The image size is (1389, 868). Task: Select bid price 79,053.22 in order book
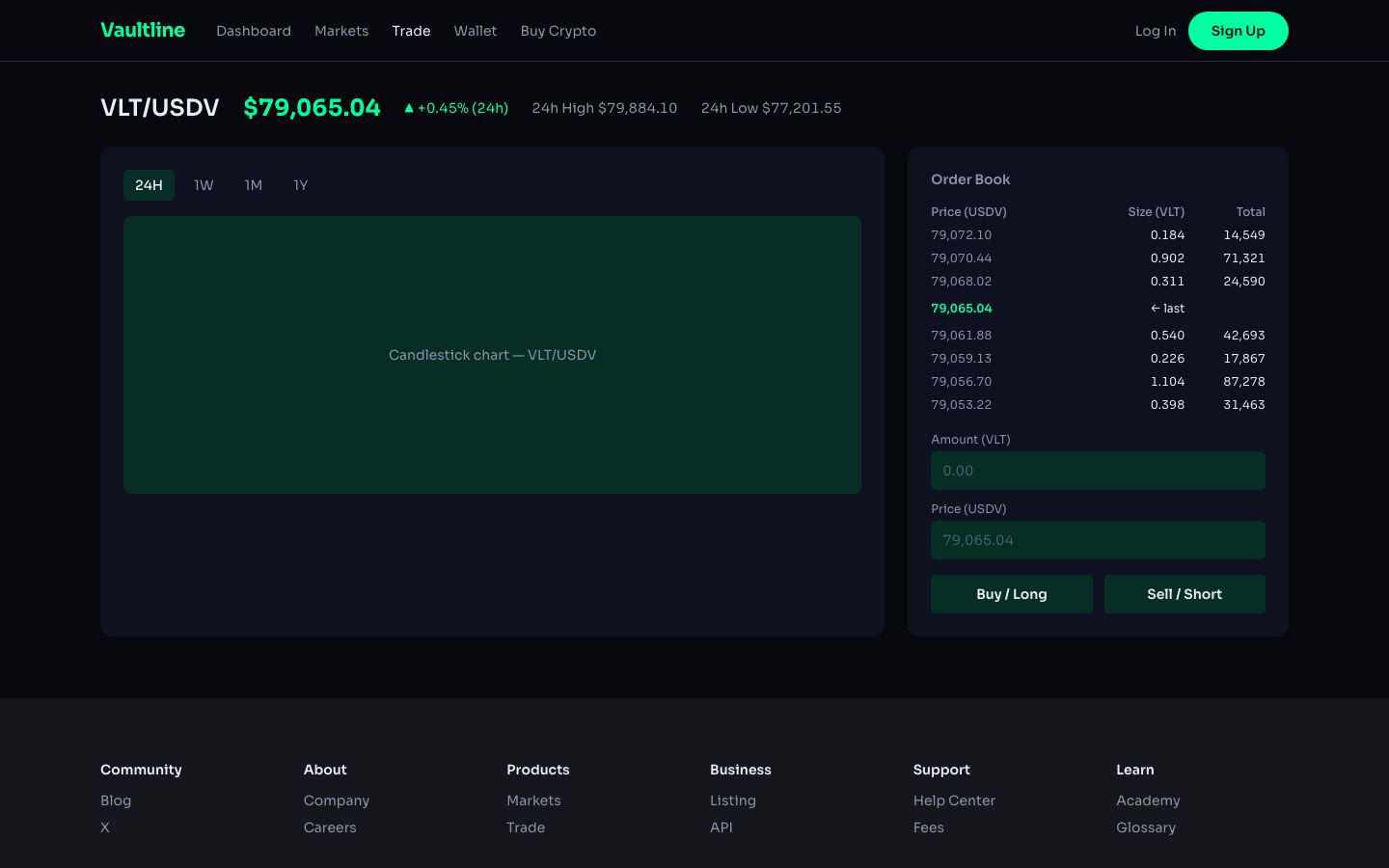coord(961,405)
